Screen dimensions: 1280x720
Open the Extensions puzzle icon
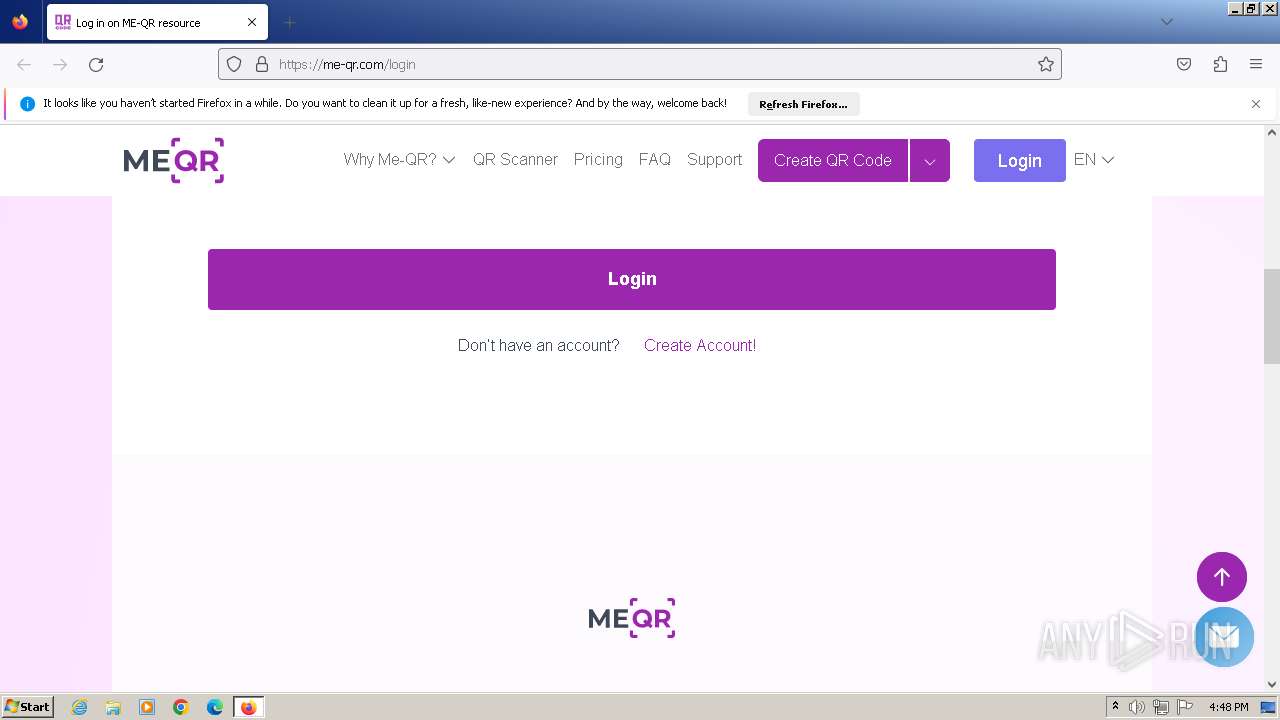(1220, 64)
